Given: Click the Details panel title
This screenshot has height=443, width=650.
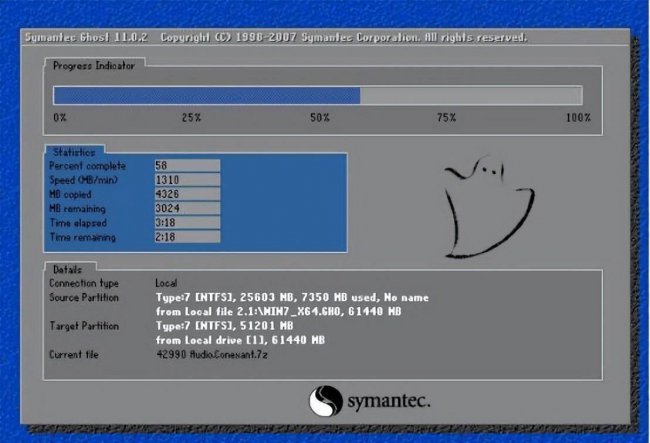Looking at the screenshot, I should coord(68,269).
